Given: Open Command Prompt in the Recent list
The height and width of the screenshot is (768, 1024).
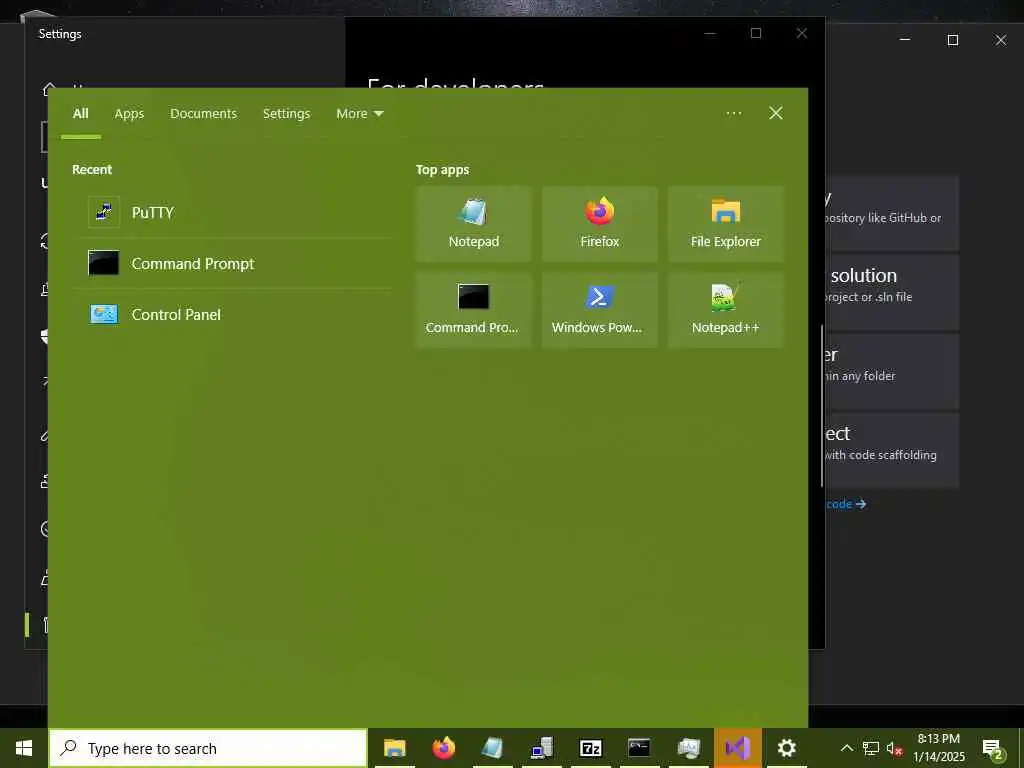Looking at the screenshot, I should tap(232, 263).
